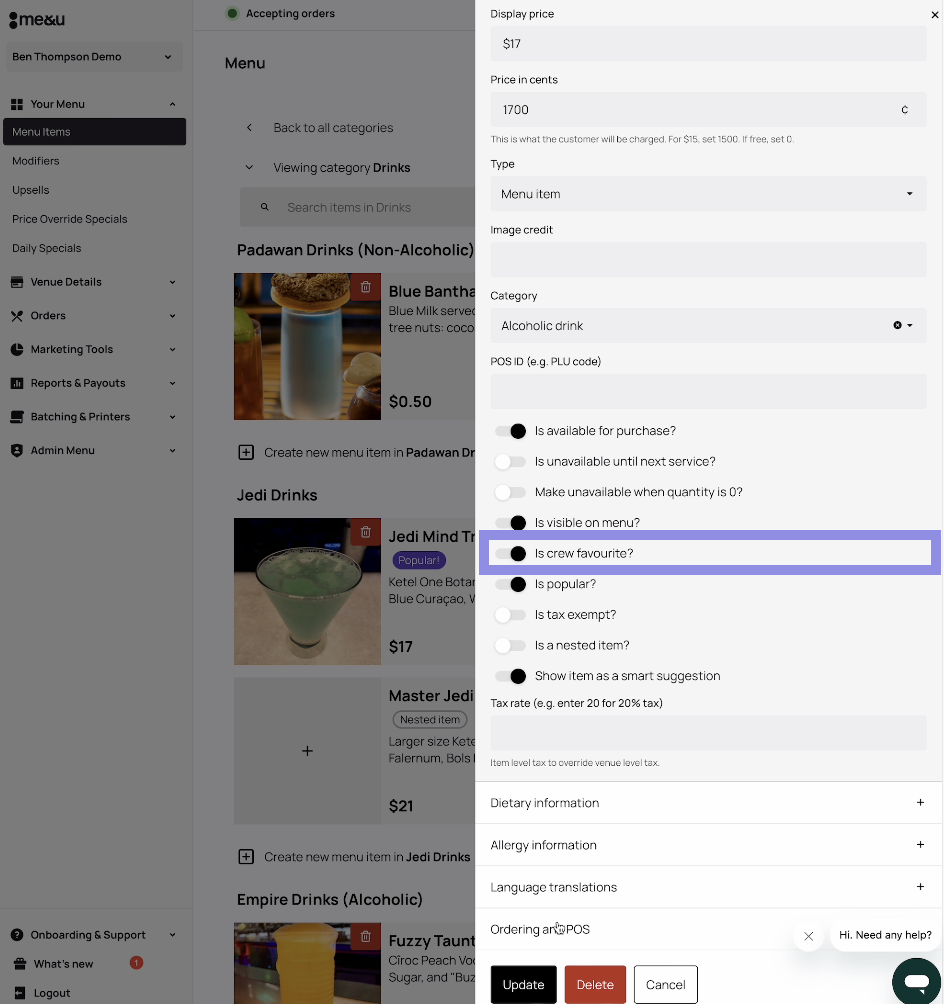Open the Ben Thompson Demo venue dropdown

pos(94,57)
